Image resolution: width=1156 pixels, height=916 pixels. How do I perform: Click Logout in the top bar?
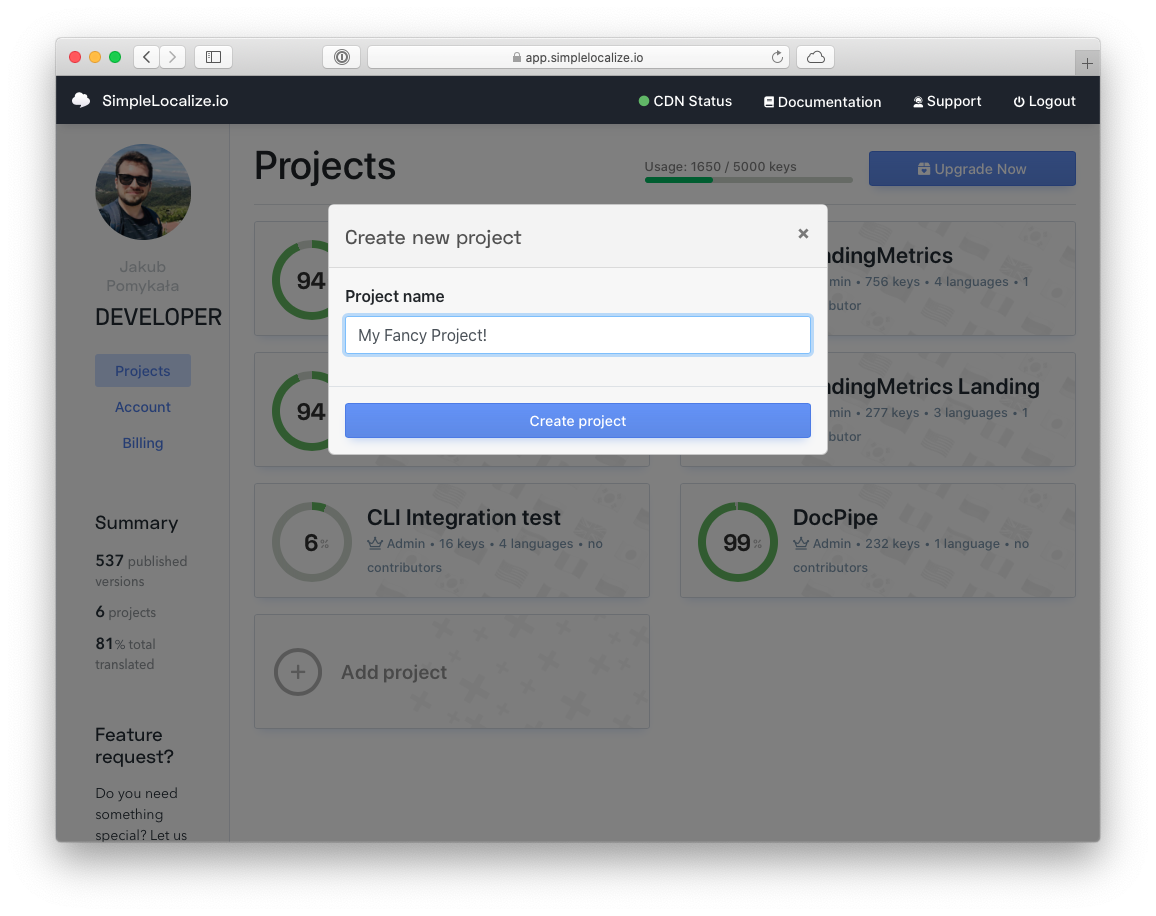coord(1044,101)
